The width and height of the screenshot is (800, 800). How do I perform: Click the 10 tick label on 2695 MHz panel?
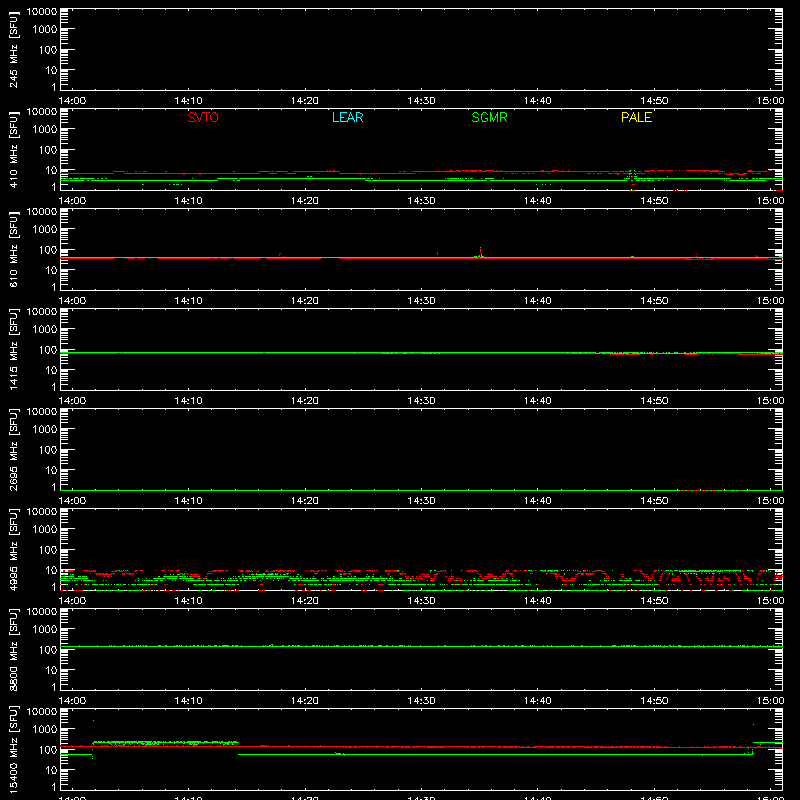(x=51, y=470)
